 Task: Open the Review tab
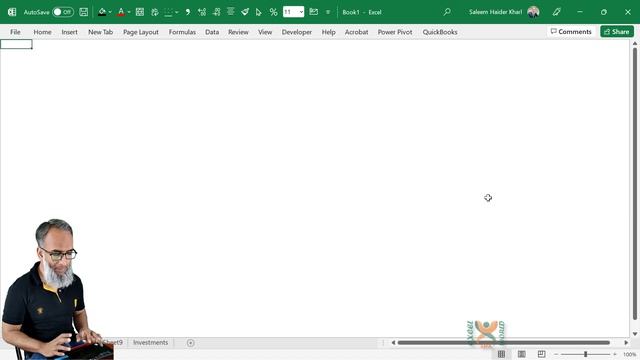[238, 32]
